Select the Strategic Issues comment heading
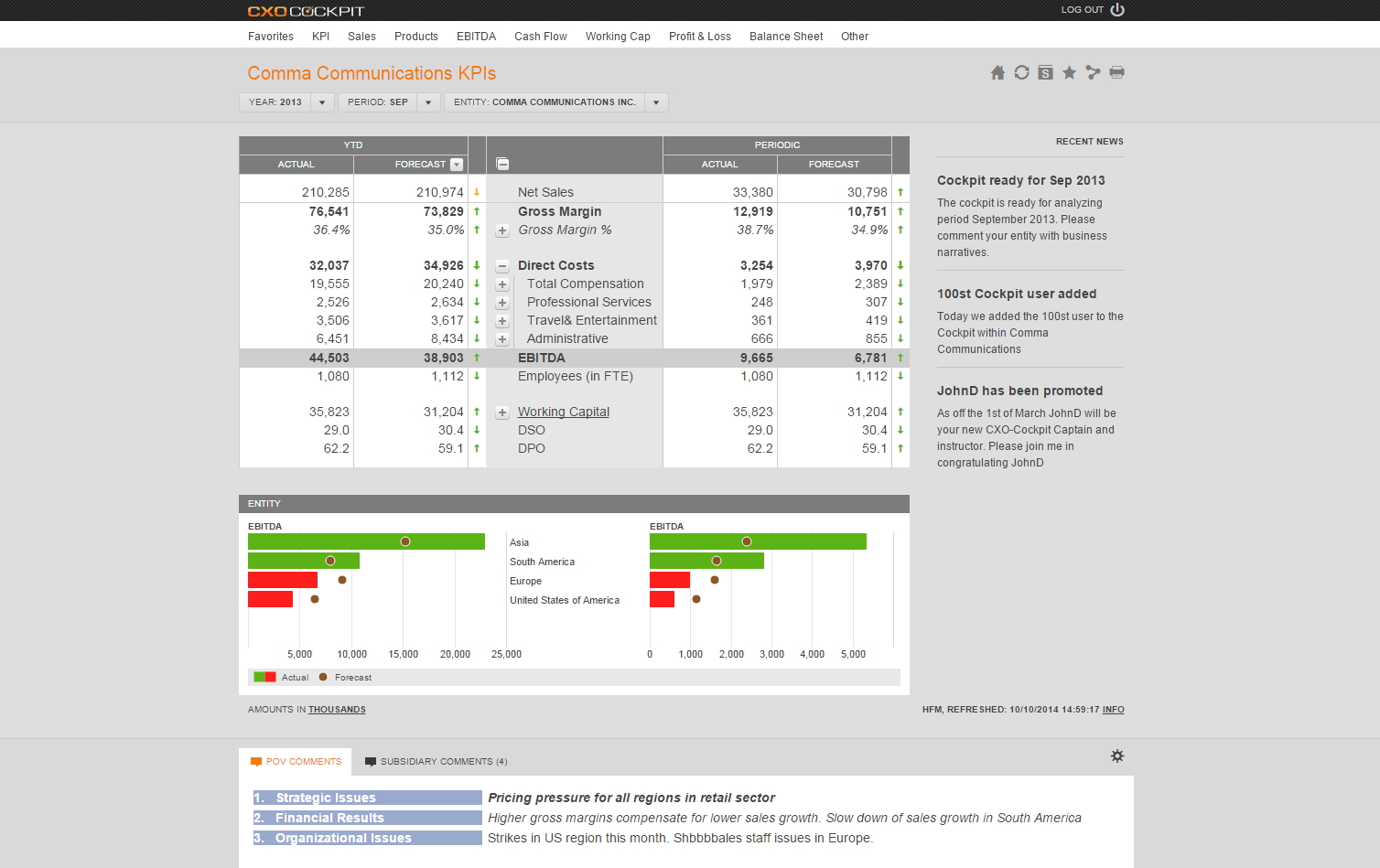 pyautogui.click(x=368, y=798)
